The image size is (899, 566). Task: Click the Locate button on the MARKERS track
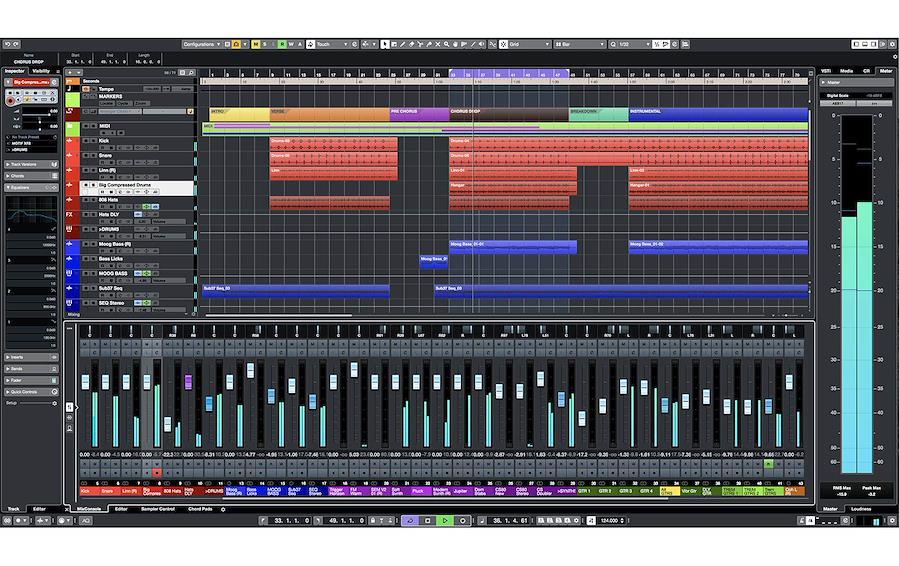(106, 102)
